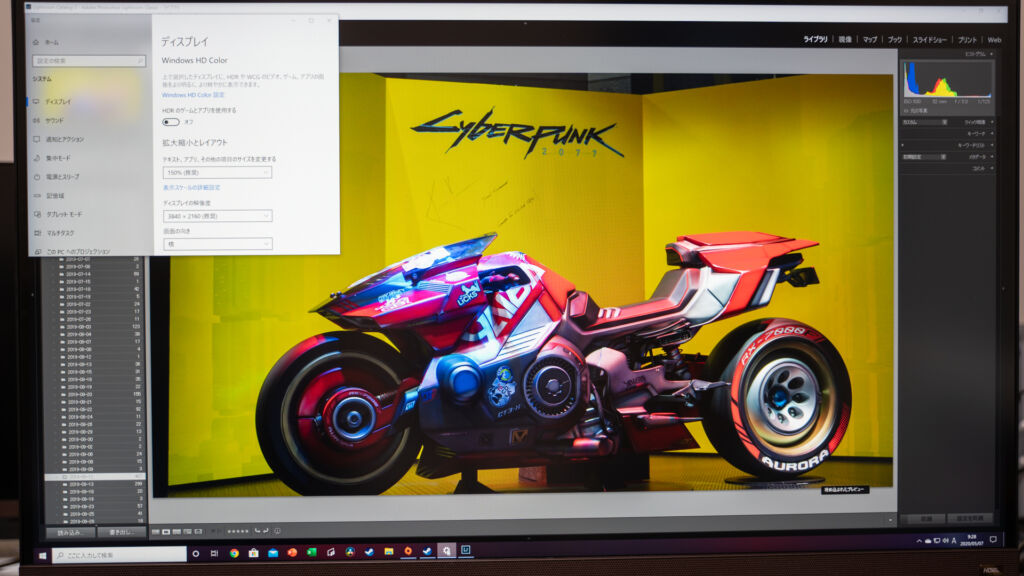Screen dimensions: 1024x576
Task: Open the 3840 × 2160 resolution dropdown
Action: [x=217, y=216]
